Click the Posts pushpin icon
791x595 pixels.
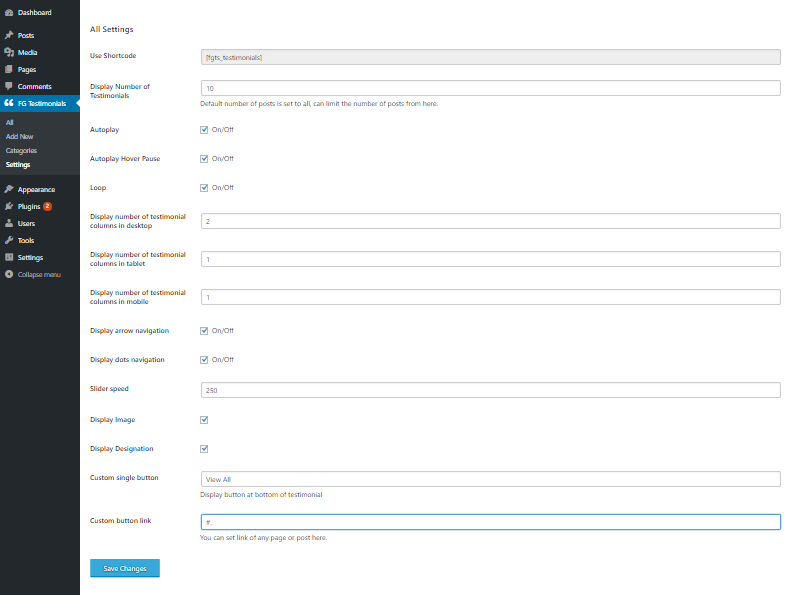coord(9,35)
